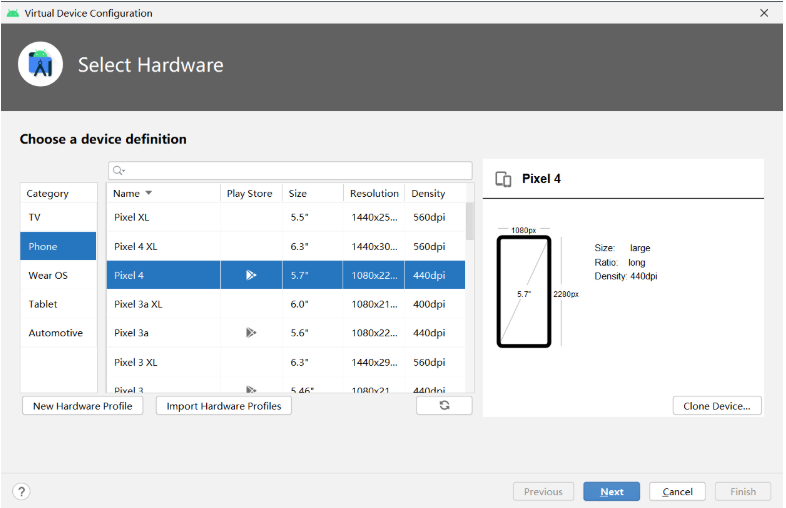Click Play Store icon in Pixel 4 row

[251, 275]
